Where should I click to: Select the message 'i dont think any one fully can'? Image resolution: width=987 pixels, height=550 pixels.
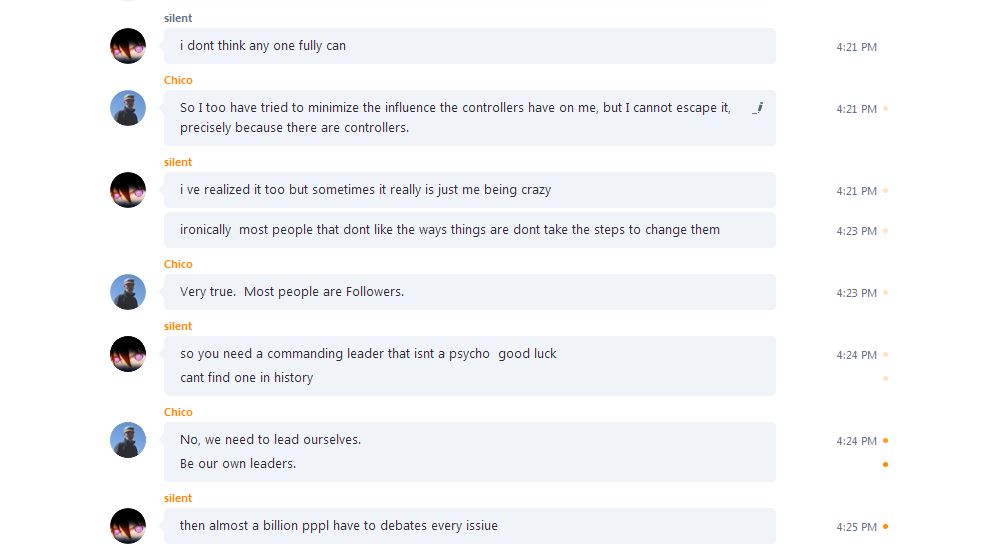pos(470,46)
